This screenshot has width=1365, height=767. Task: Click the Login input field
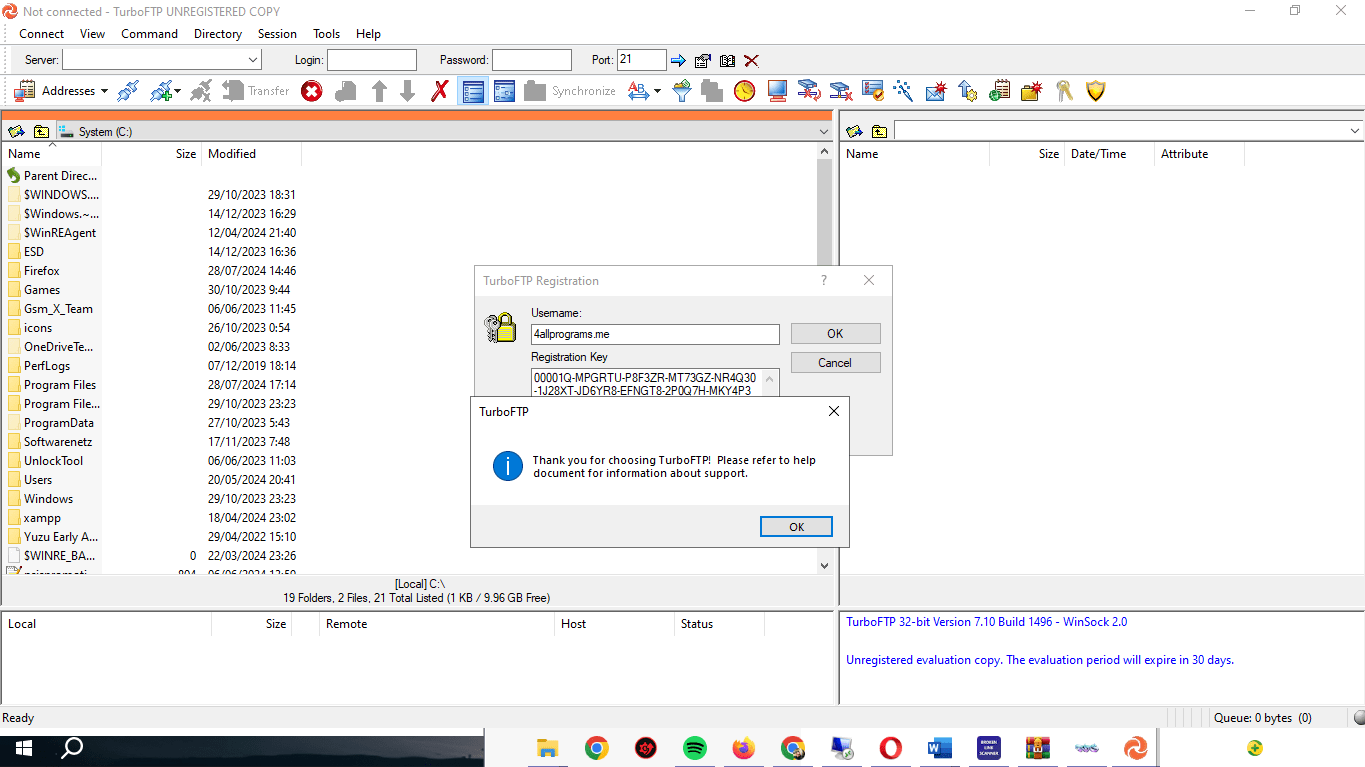372,60
